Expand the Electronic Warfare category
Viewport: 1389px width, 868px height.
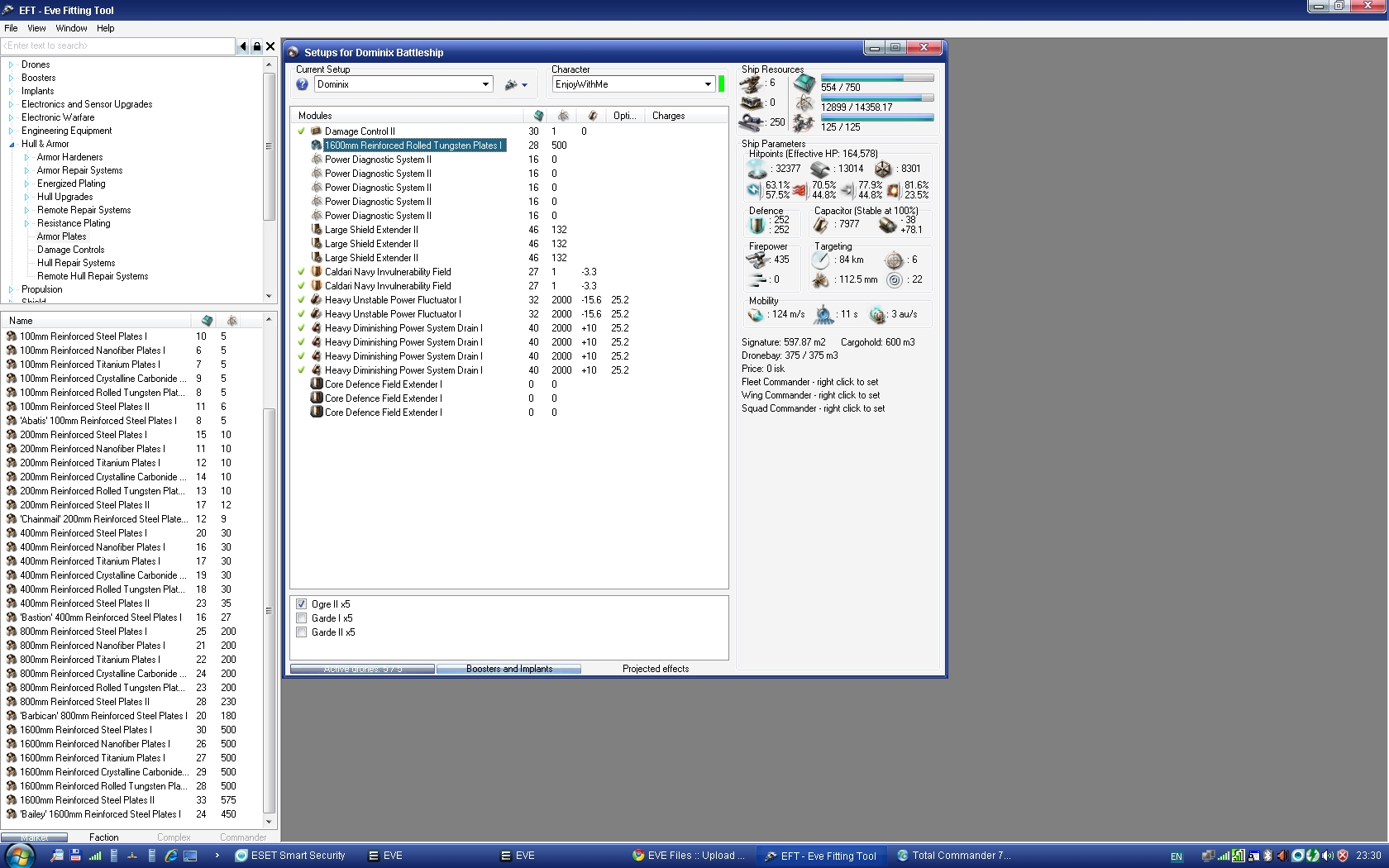[x=11, y=117]
